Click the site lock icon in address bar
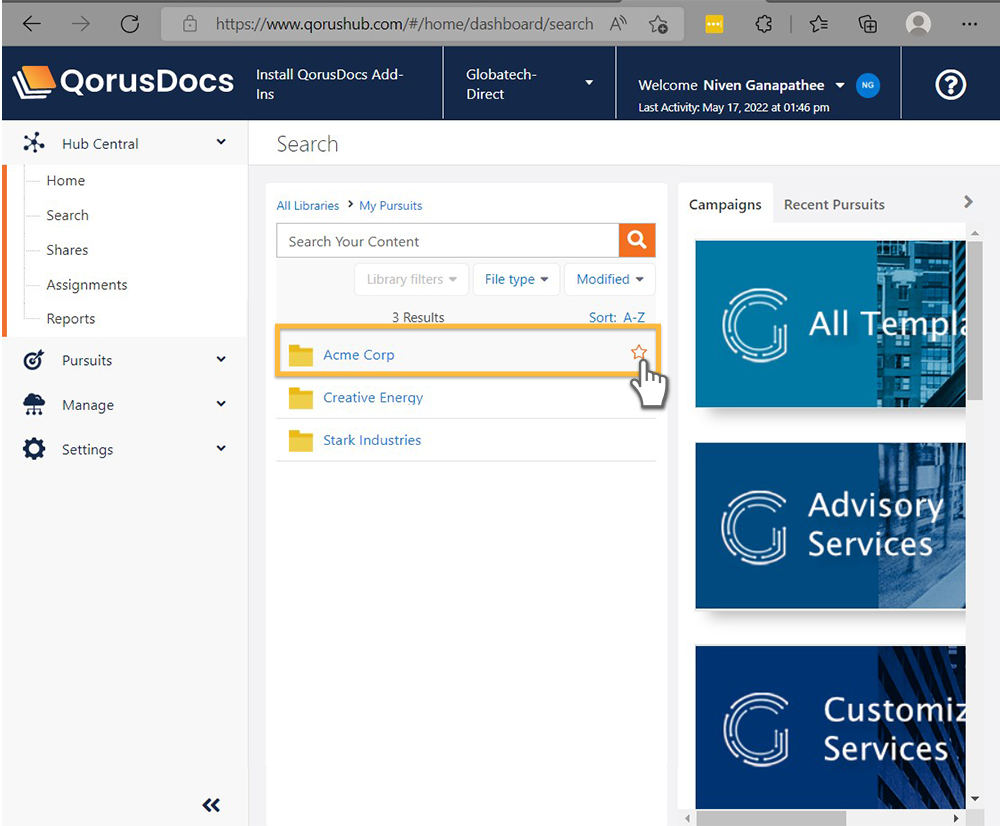1000x826 pixels. [x=189, y=24]
